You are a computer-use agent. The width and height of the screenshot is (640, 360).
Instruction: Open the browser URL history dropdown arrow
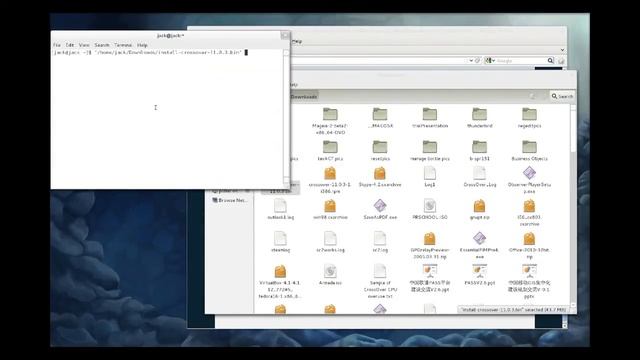pyautogui.click(x=471, y=60)
